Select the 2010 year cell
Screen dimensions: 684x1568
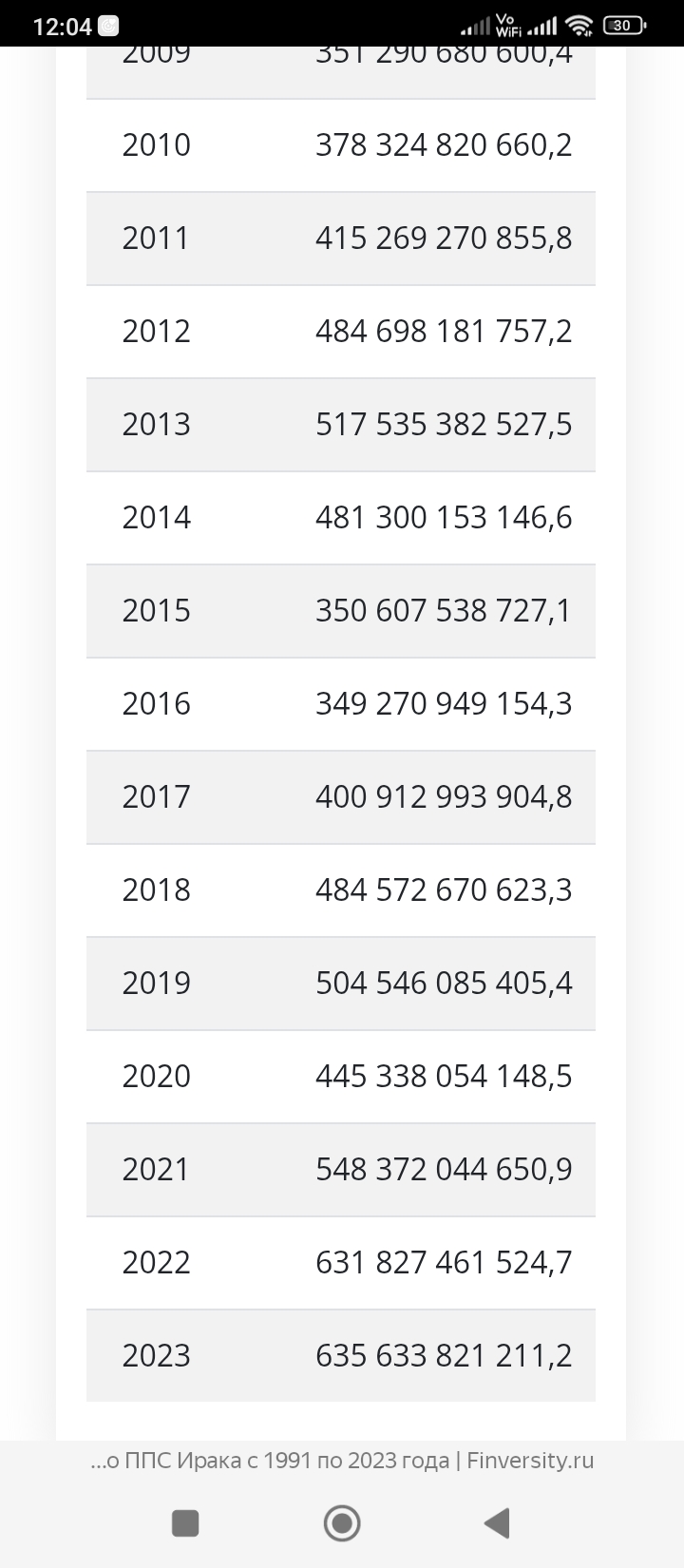[156, 145]
